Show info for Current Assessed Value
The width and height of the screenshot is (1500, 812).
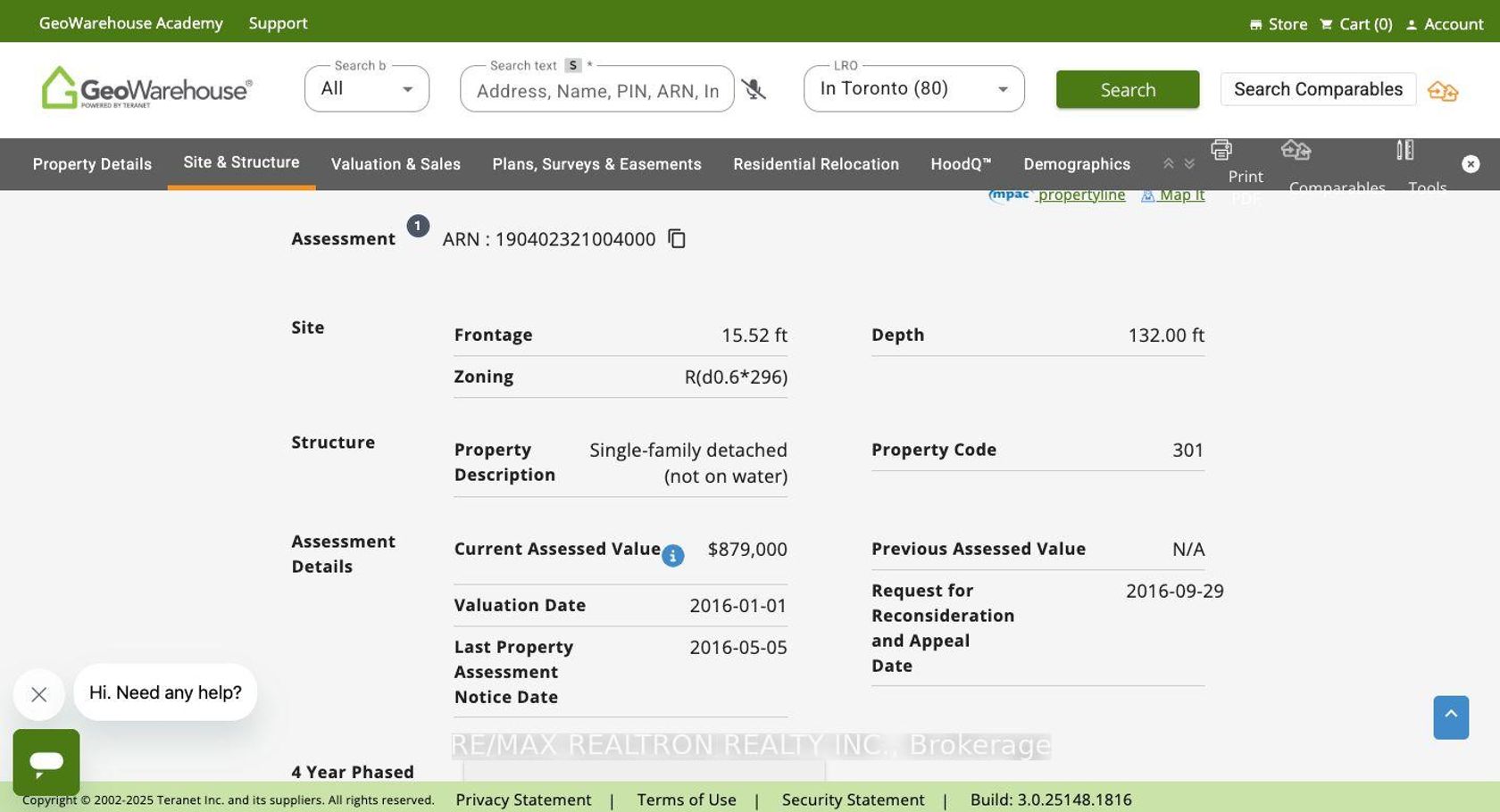pyautogui.click(x=673, y=556)
